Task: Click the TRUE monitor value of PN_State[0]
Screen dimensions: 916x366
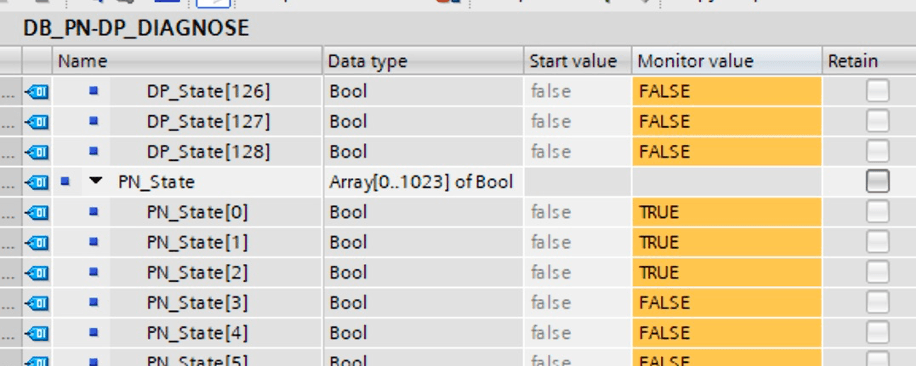Action: [x=727, y=212]
